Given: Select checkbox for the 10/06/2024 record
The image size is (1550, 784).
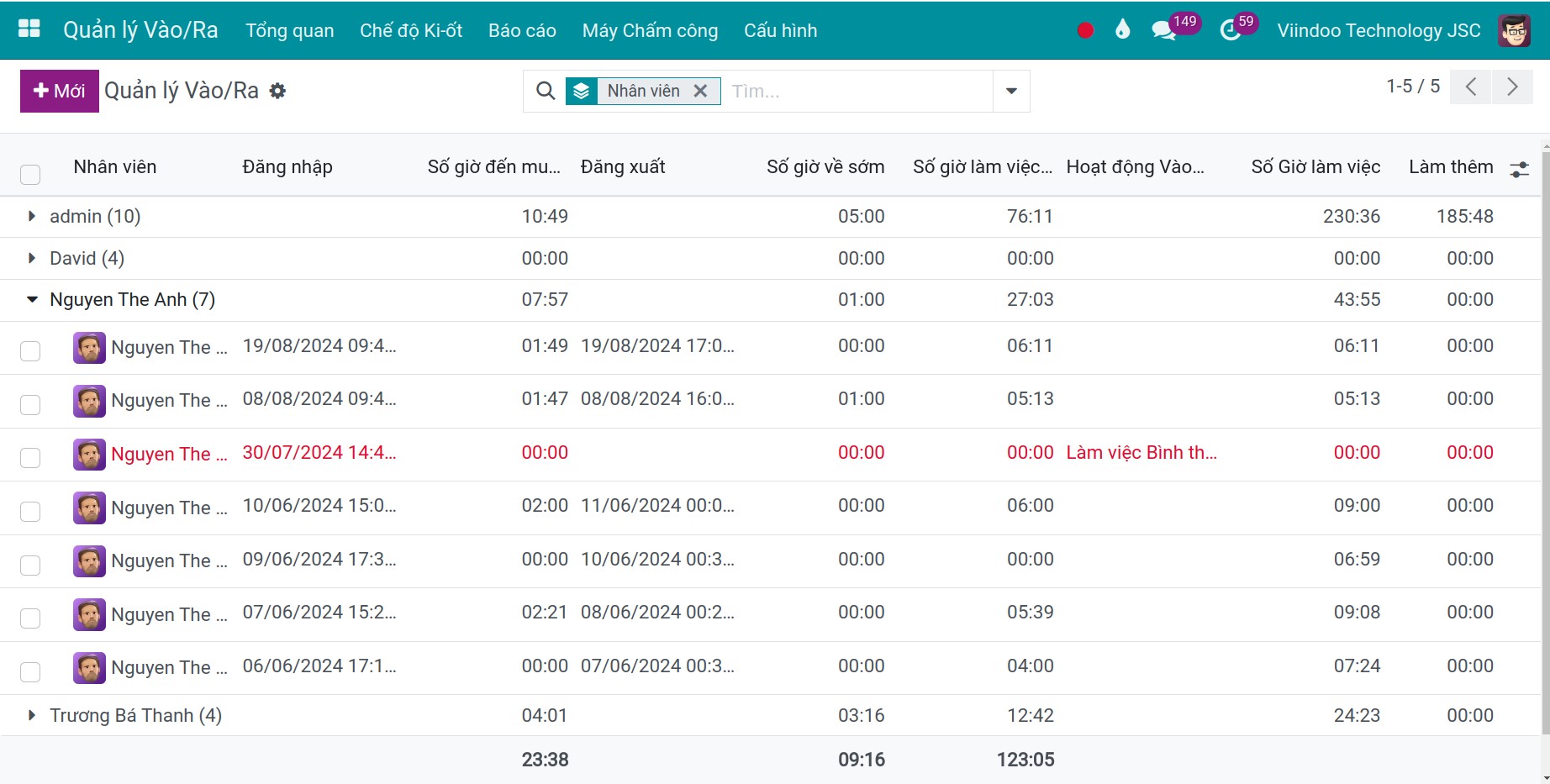Looking at the screenshot, I should (30, 511).
